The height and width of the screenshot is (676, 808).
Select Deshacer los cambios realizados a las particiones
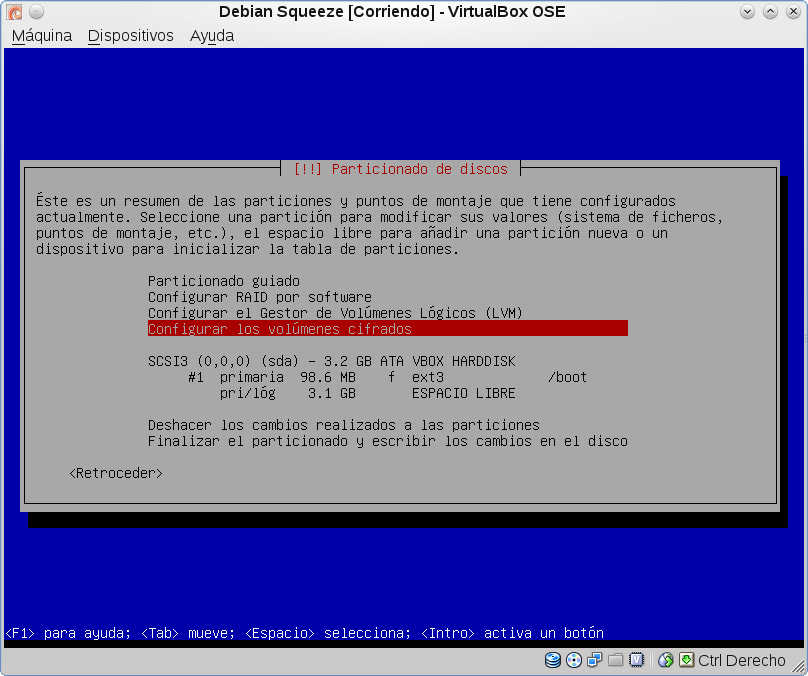point(344,425)
